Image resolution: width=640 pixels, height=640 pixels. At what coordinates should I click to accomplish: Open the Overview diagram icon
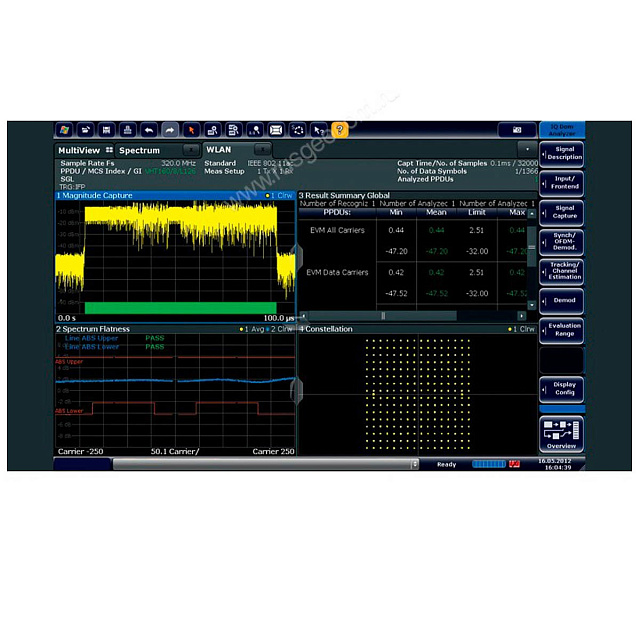coord(562,434)
